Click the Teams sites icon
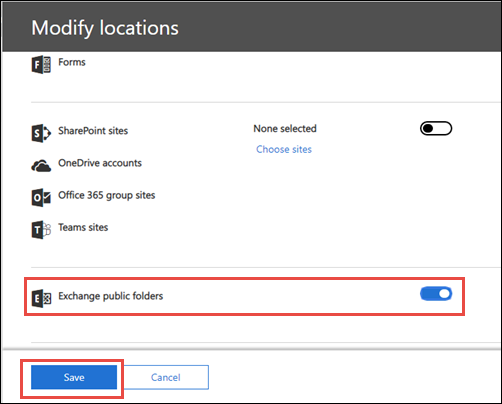502x404 pixels. click(41, 230)
